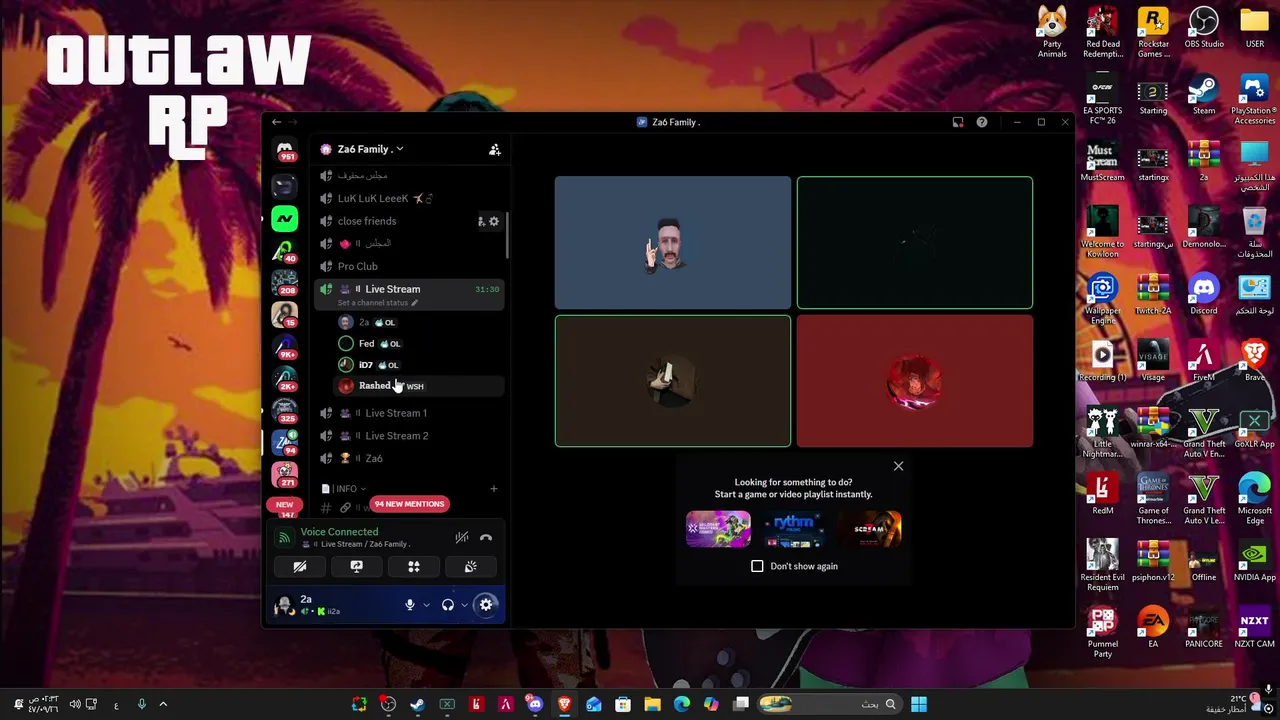Open NZXT CAM desktop icon
This screenshot has width=1280, height=720.
(1254, 629)
